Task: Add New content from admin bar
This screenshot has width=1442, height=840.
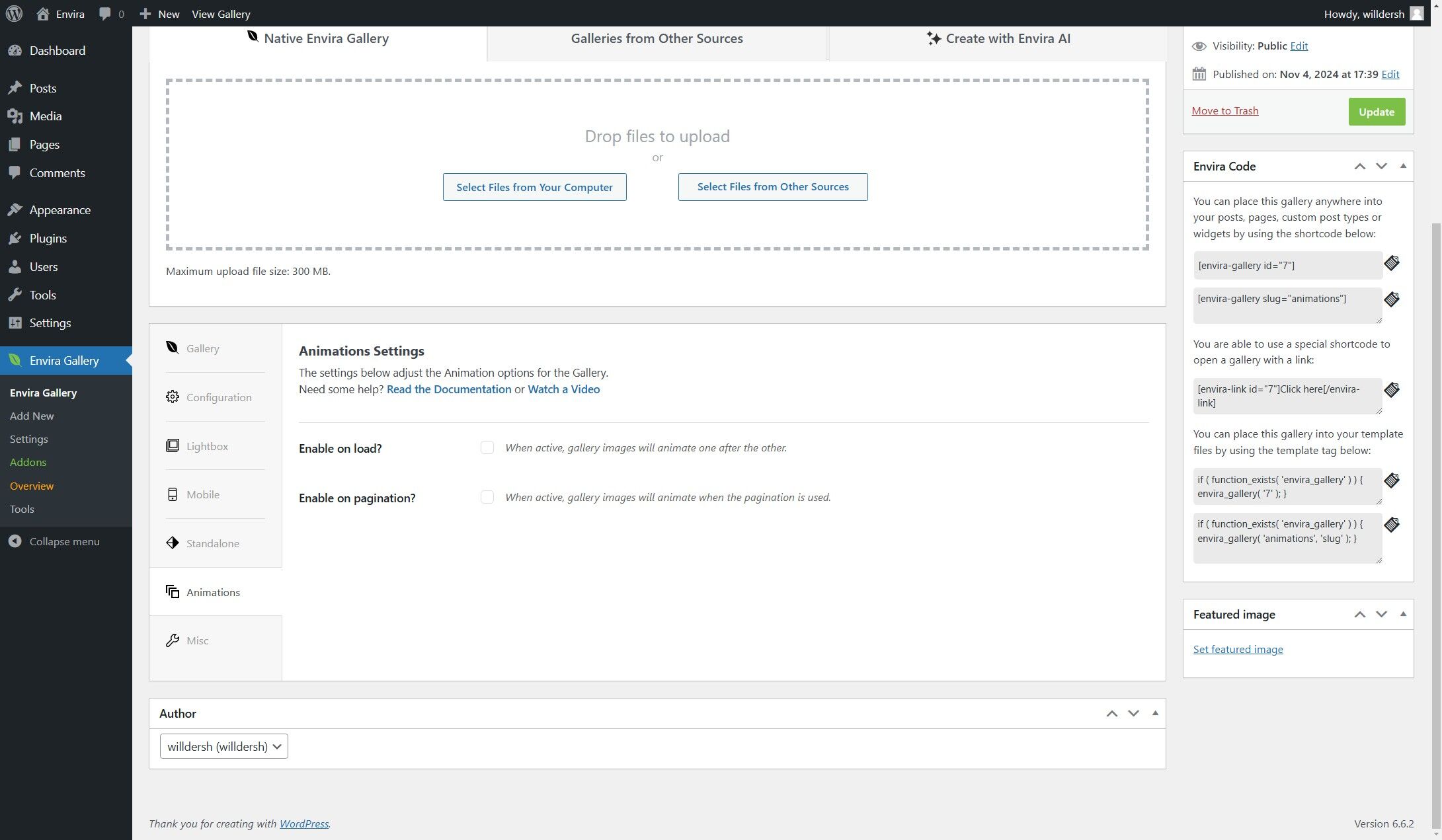Action: [159, 13]
